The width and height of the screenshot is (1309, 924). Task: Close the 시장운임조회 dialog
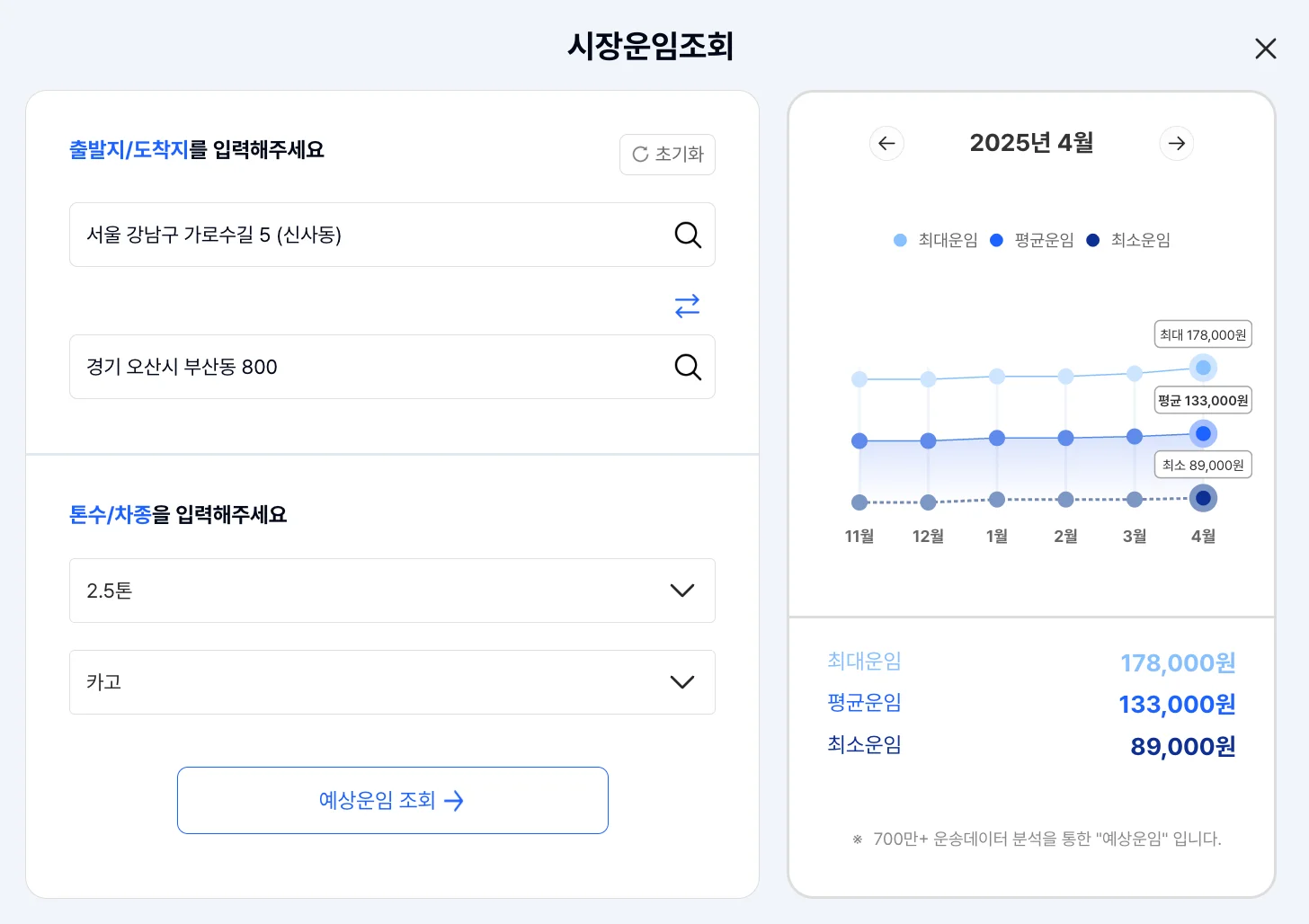pos(1265,49)
